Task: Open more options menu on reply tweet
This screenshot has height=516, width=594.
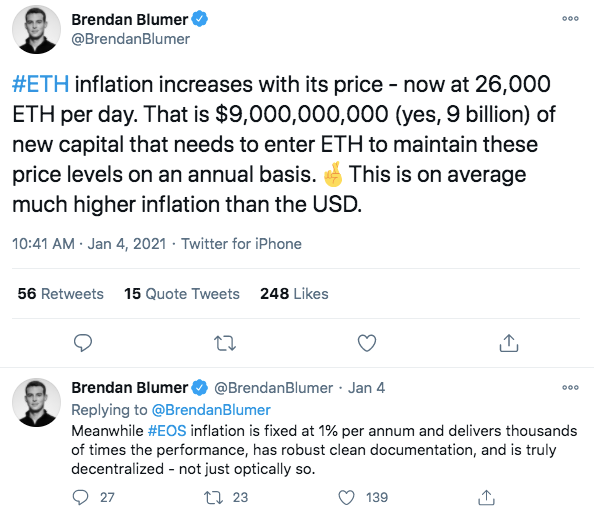Action: [x=570, y=387]
